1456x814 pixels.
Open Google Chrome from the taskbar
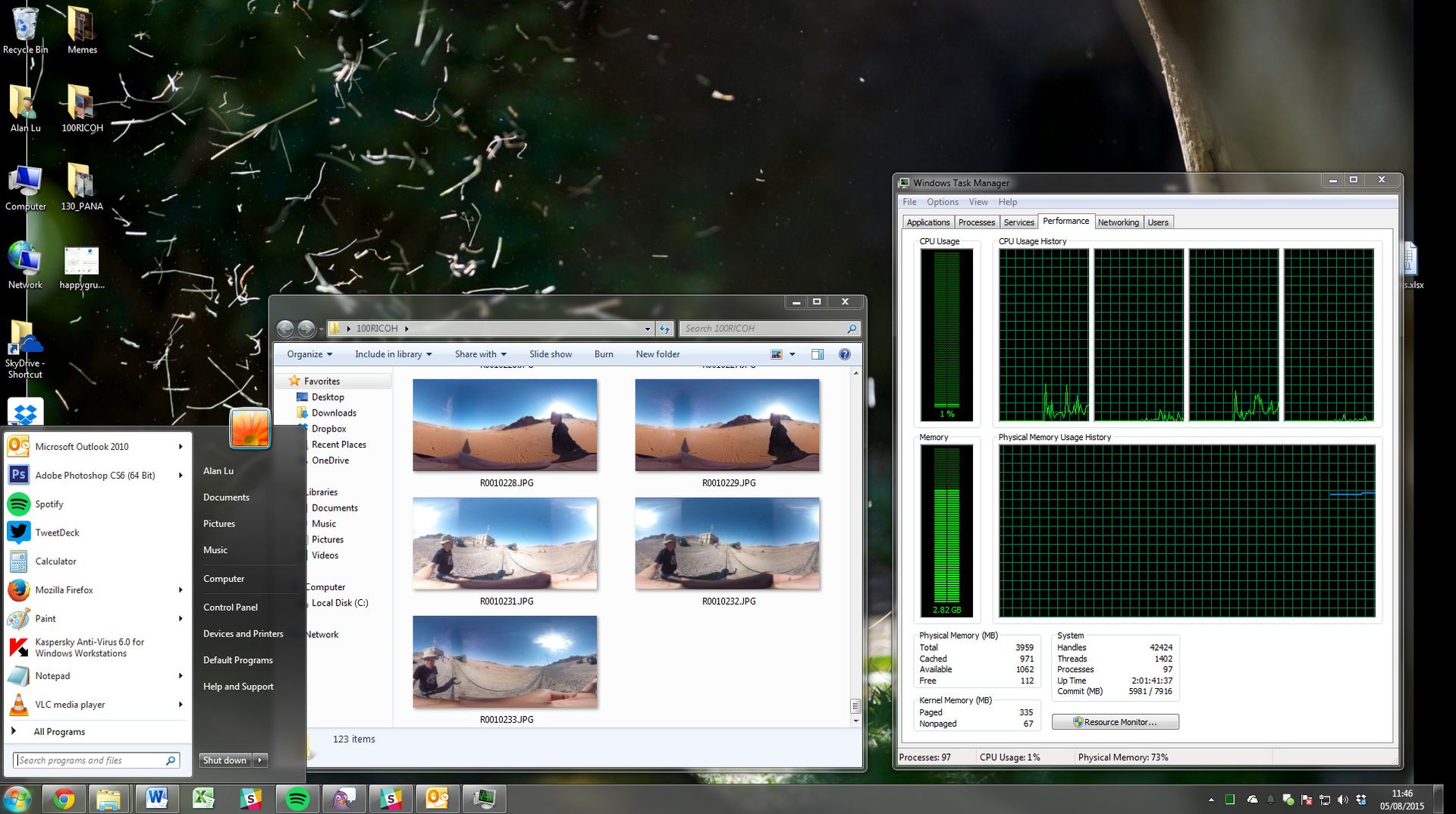(x=64, y=798)
